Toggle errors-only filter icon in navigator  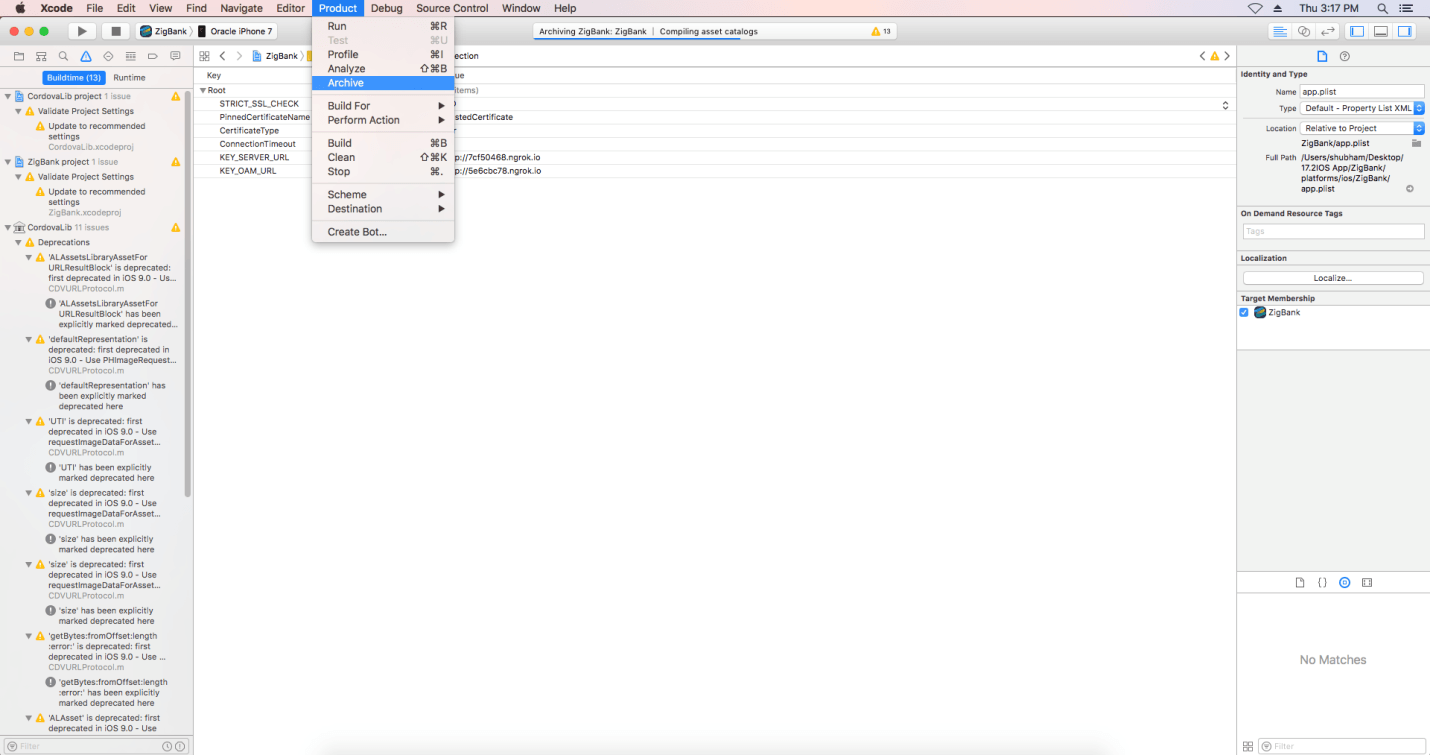(x=180, y=746)
